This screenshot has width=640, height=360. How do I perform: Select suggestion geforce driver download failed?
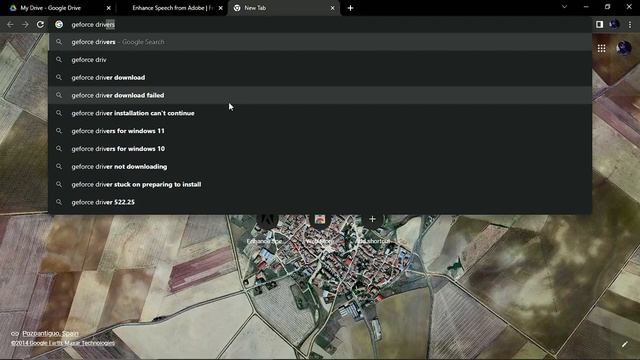click(320, 95)
